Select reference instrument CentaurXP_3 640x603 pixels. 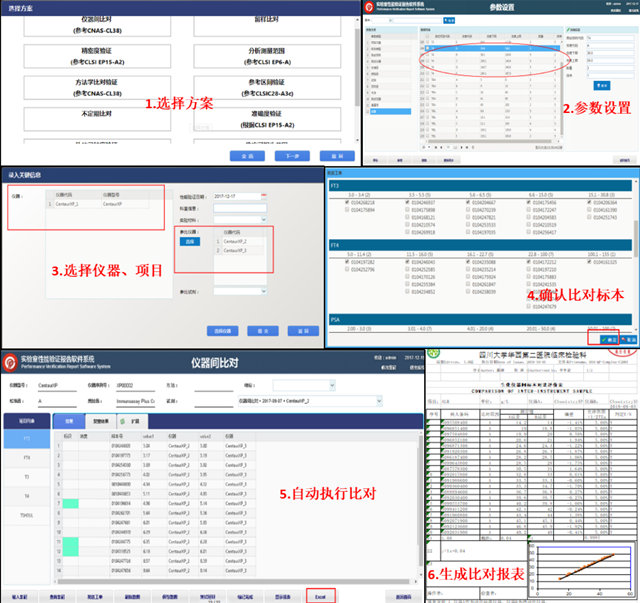point(239,250)
